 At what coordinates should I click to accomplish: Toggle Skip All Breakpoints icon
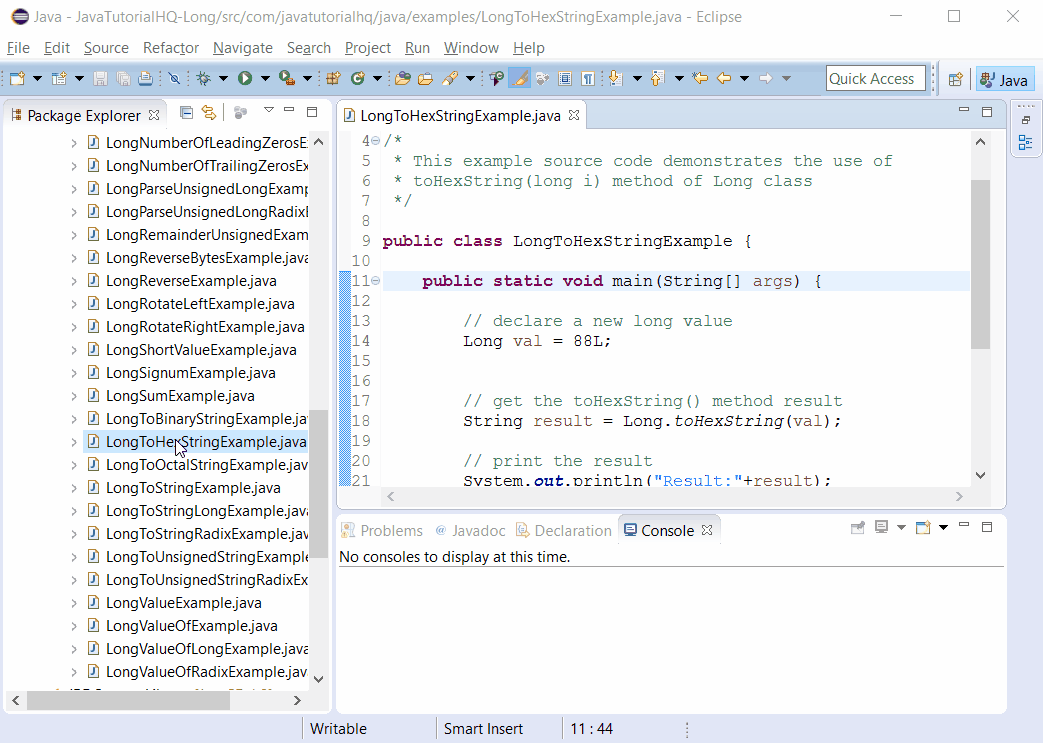(x=174, y=78)
